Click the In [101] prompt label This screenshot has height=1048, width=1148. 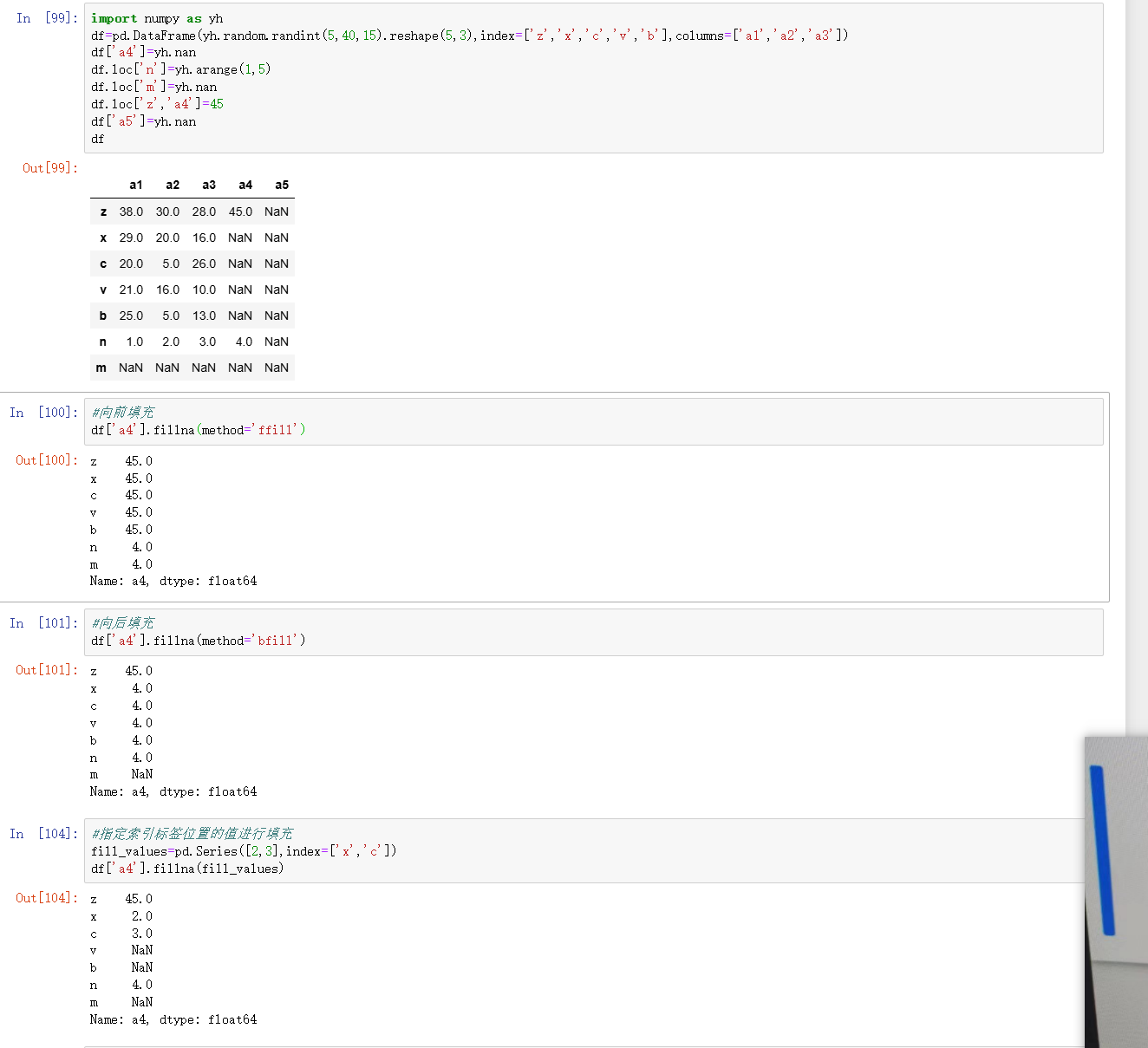click(43, 623)
